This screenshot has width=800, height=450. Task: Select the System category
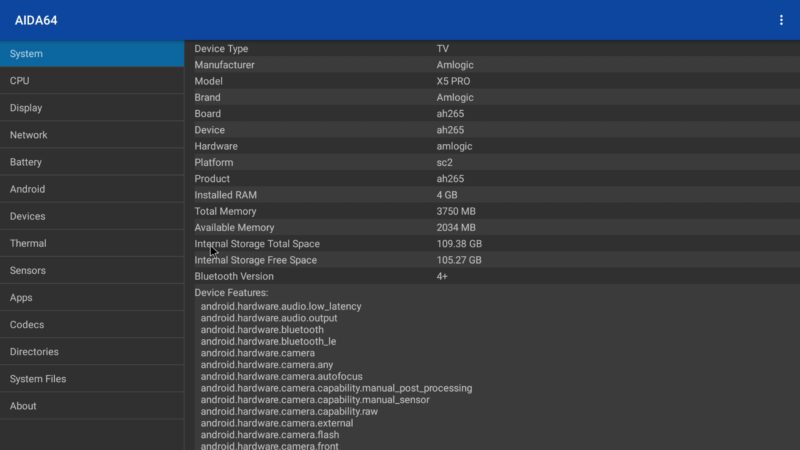click(x=92, y=54)
